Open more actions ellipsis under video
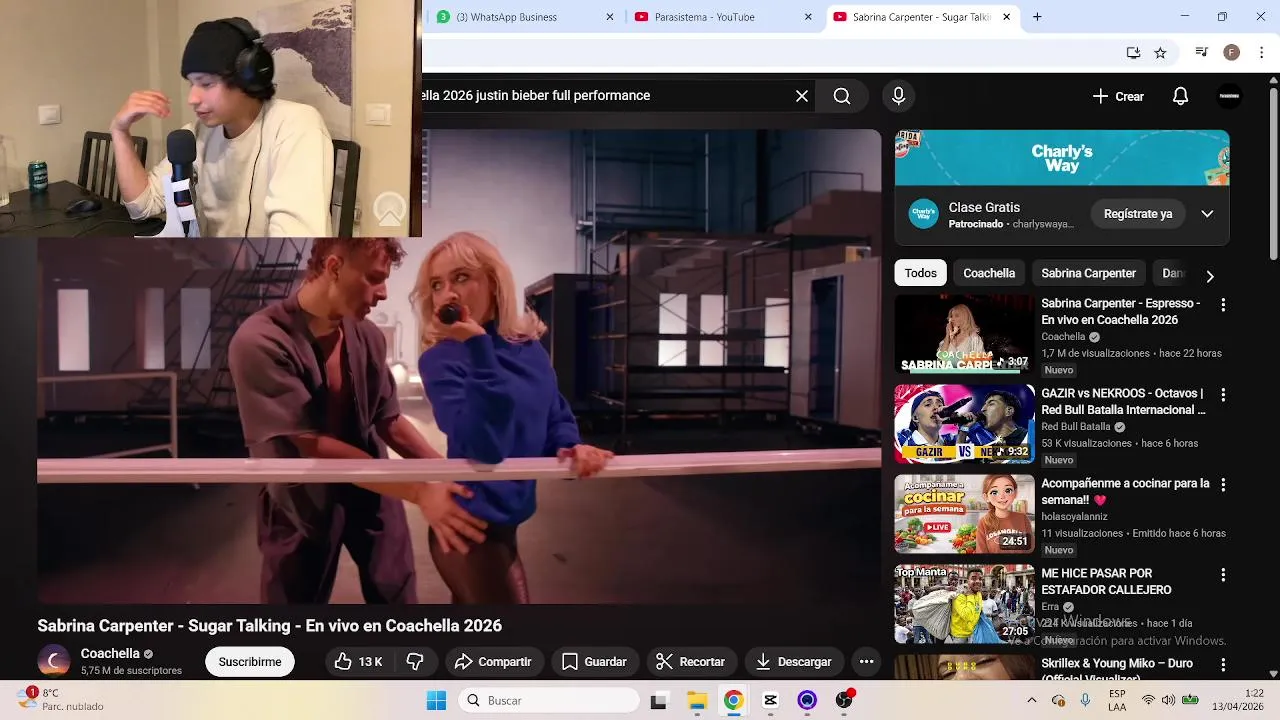Image resolution: width=1280 pixels, height=720 pixels. [867, 662]
